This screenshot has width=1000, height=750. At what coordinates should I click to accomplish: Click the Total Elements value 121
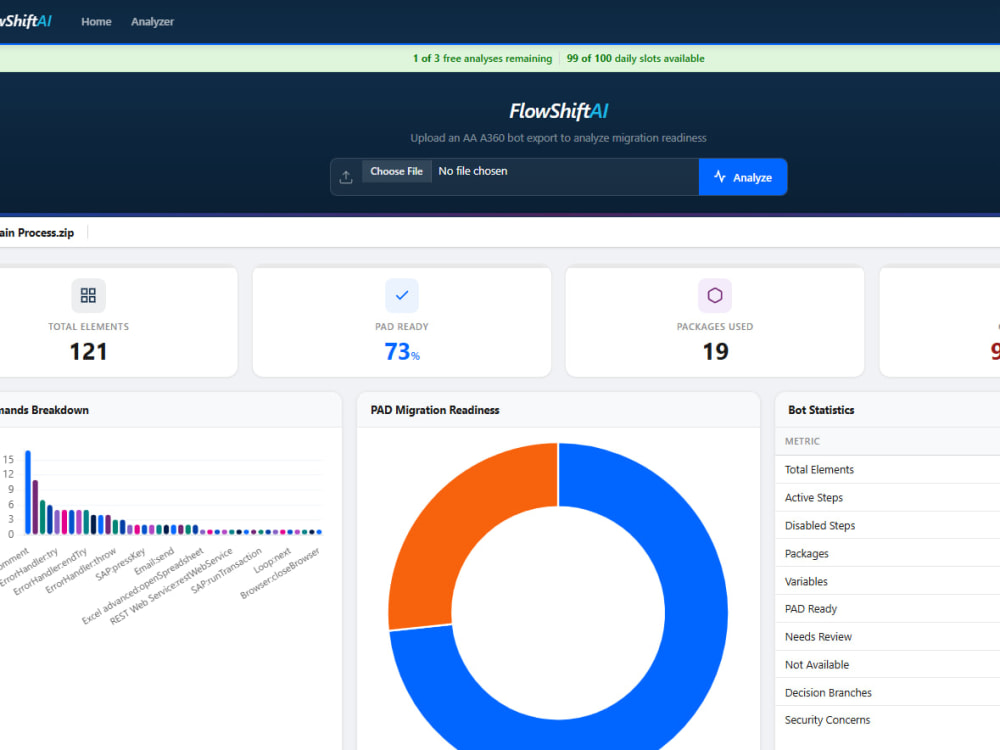tap(88, 351)
